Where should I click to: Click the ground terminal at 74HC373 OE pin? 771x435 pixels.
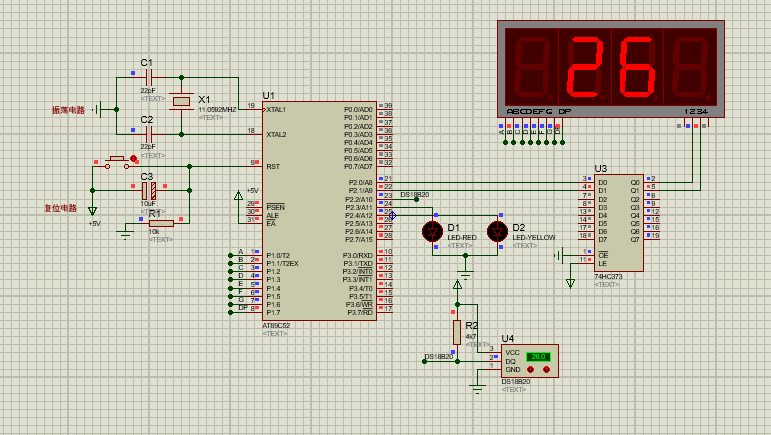pos(558,255)
